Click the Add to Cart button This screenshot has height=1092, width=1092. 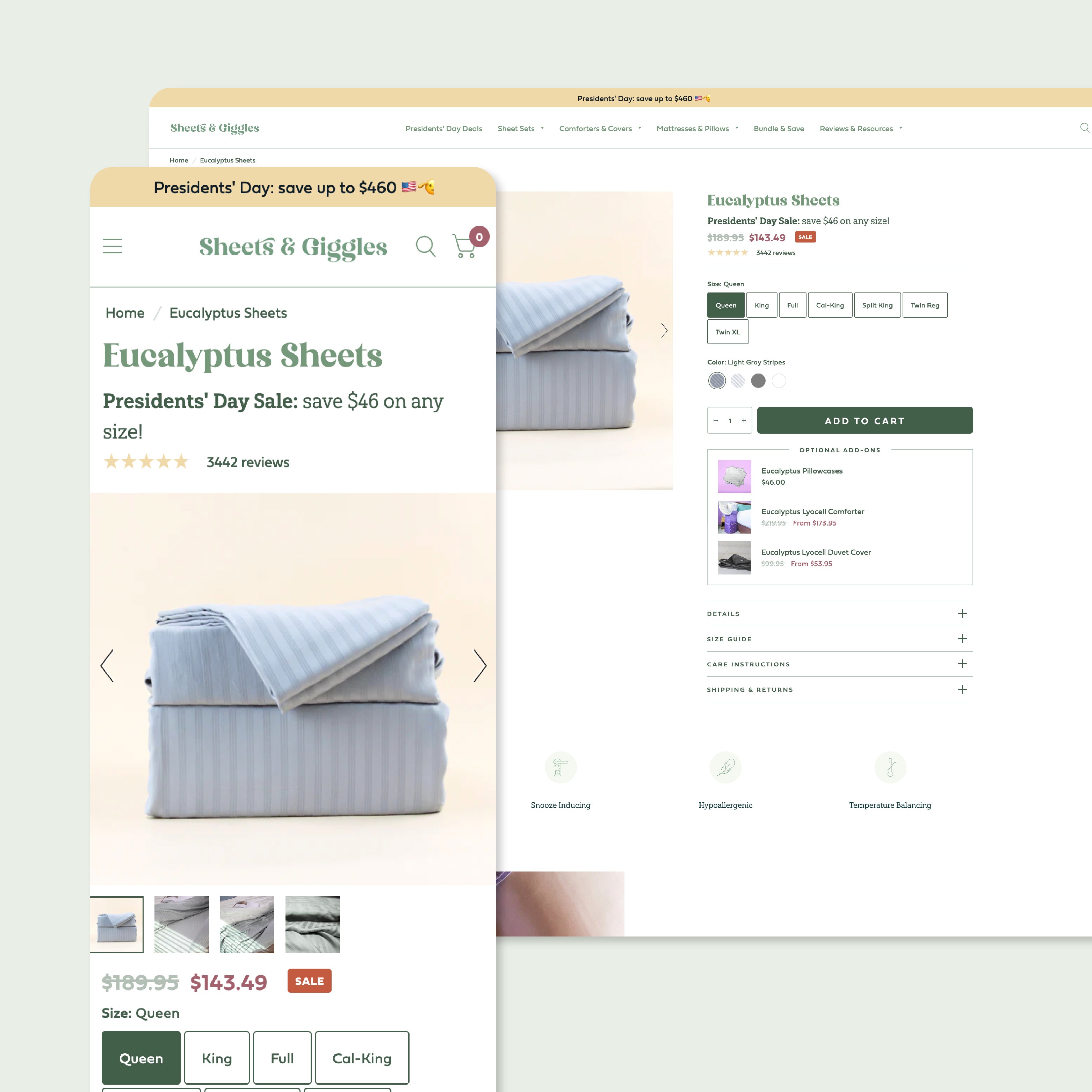pos(864,420)
